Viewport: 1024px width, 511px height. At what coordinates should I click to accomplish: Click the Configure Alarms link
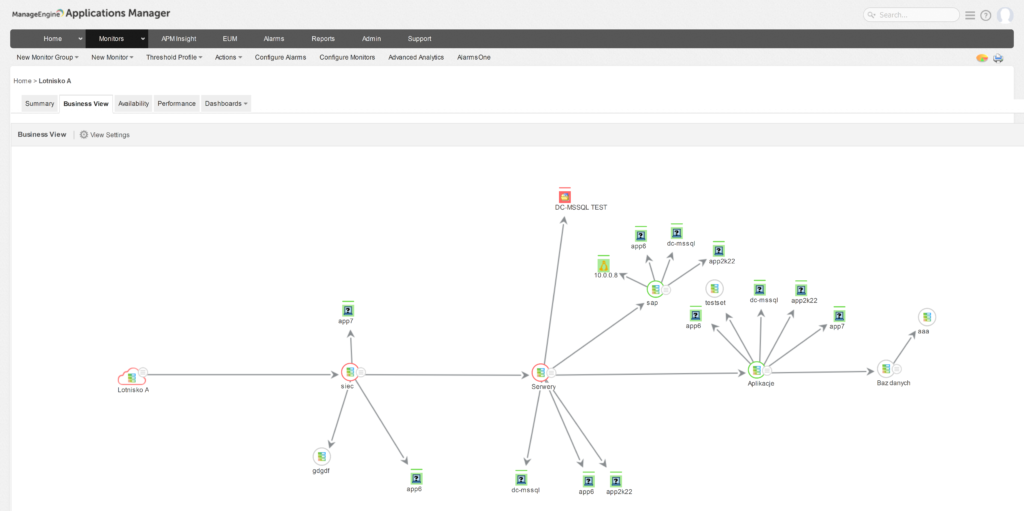pyautogui.click(x=280, y=57)
